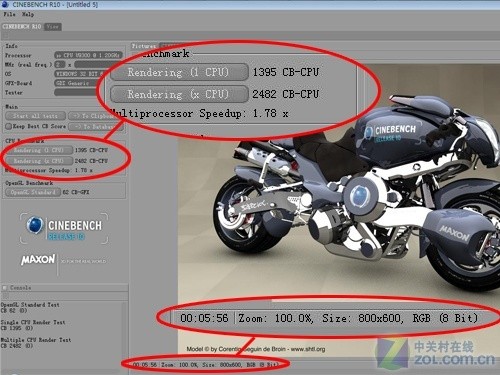This screenshot has width=500, height=375.
Task: Click the MAXON logo in sidebar
Action: click(x=38, y=260)
